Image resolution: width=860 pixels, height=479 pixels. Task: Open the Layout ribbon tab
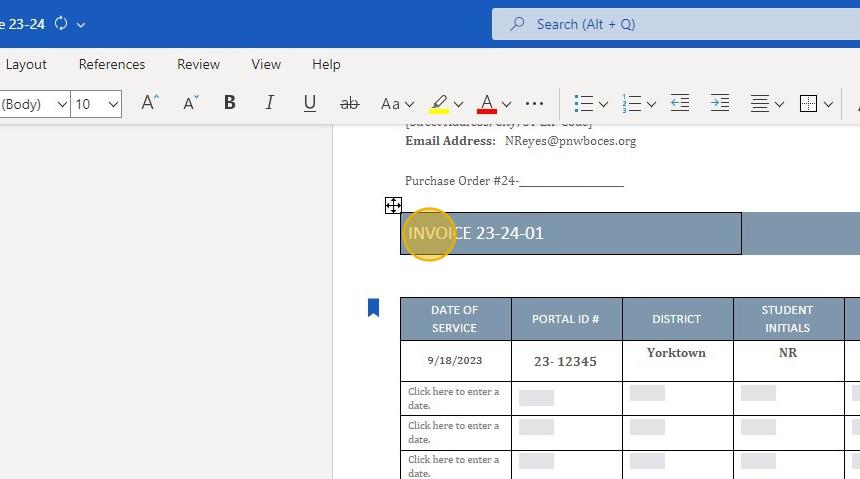pos(26,64)
